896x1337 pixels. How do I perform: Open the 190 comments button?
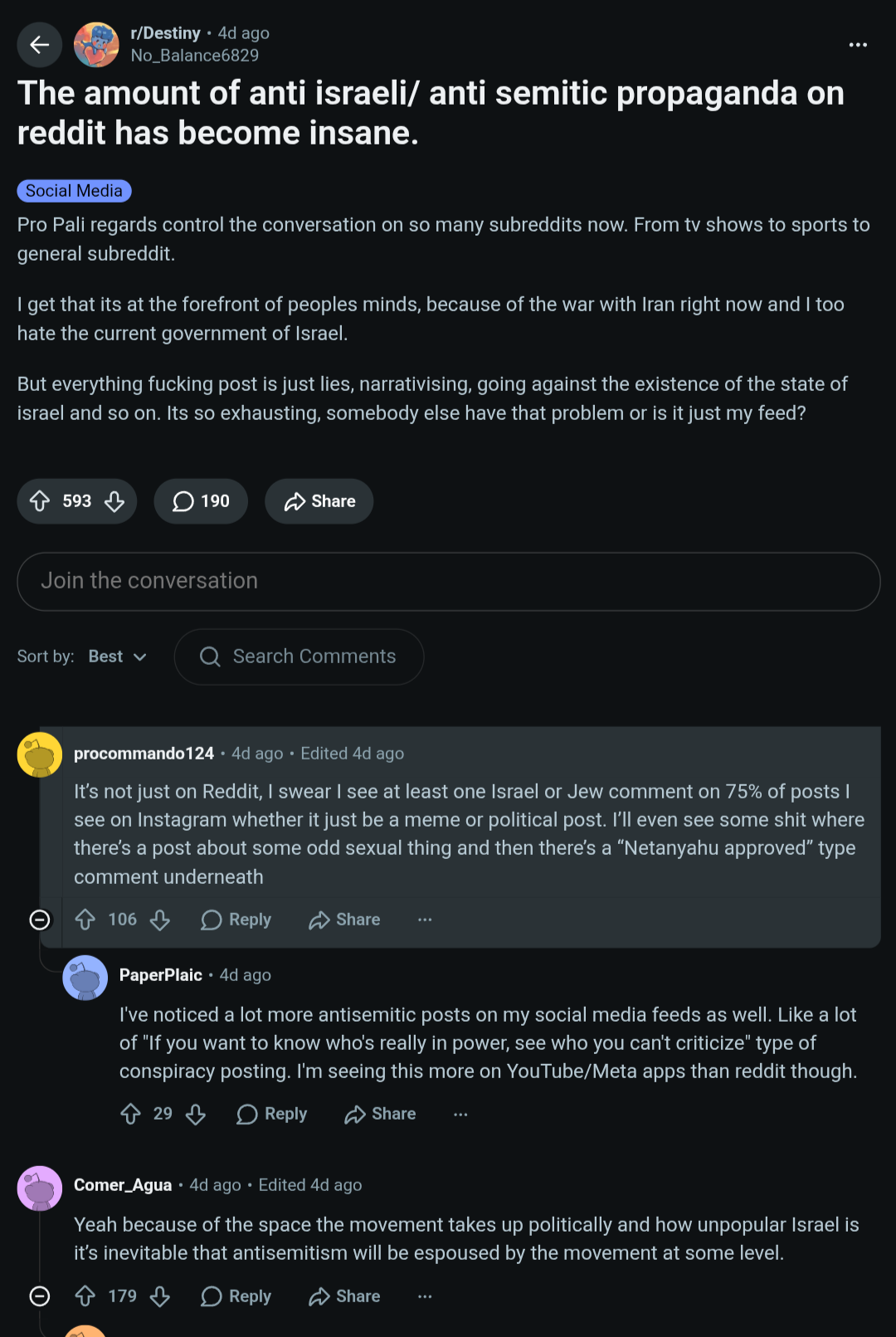pyautogui.click(x=201, y=501)
